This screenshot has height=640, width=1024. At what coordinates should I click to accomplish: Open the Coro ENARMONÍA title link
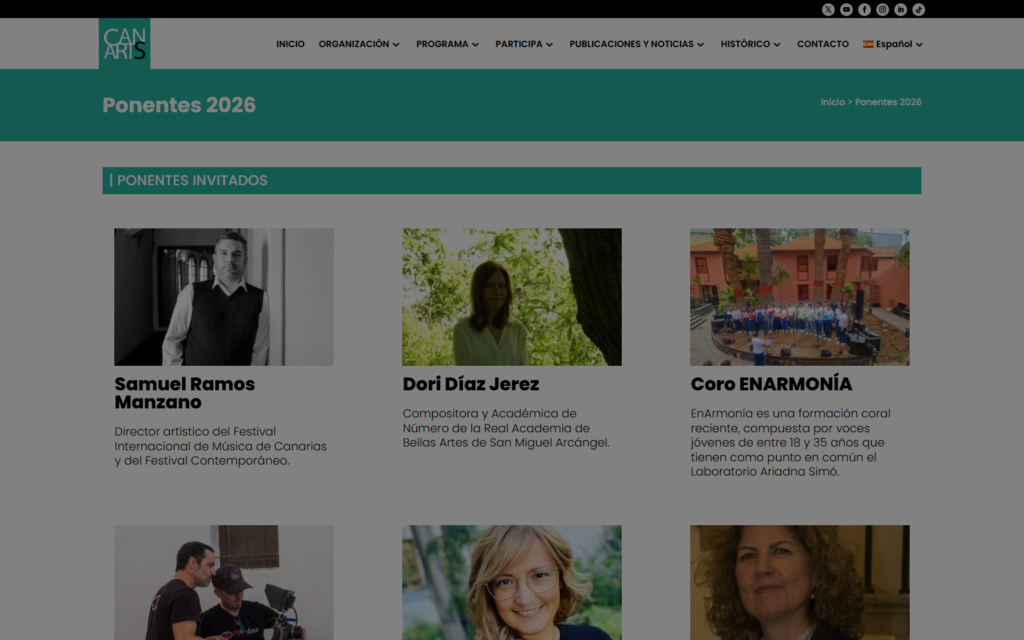click(771, 384)
